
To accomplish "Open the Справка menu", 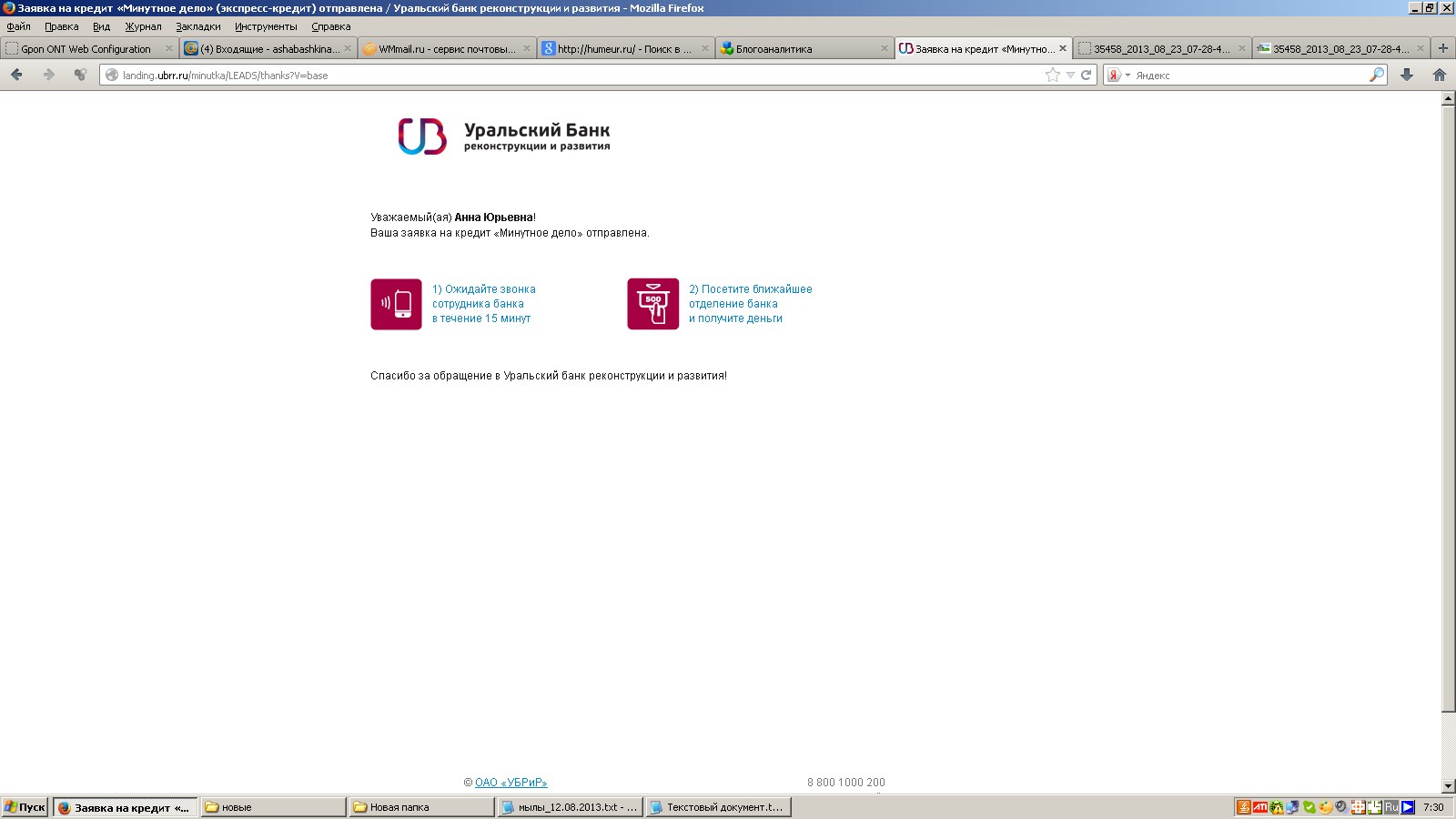I will point(331,26).
